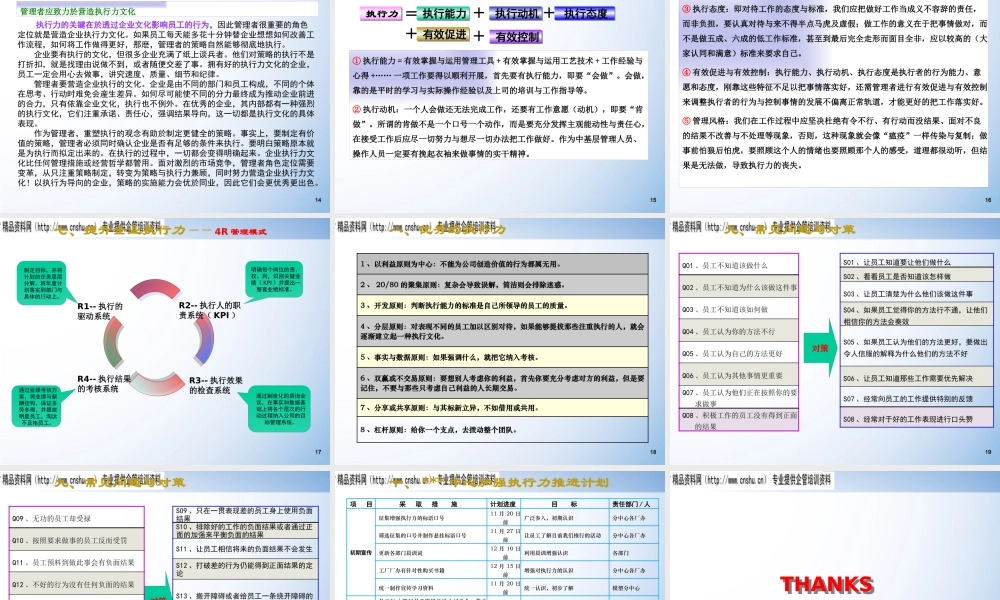Click row 7、分享或共享原则
This screenshot has height=600, width=1000.
pyautogui.click(x=503, y=407)
